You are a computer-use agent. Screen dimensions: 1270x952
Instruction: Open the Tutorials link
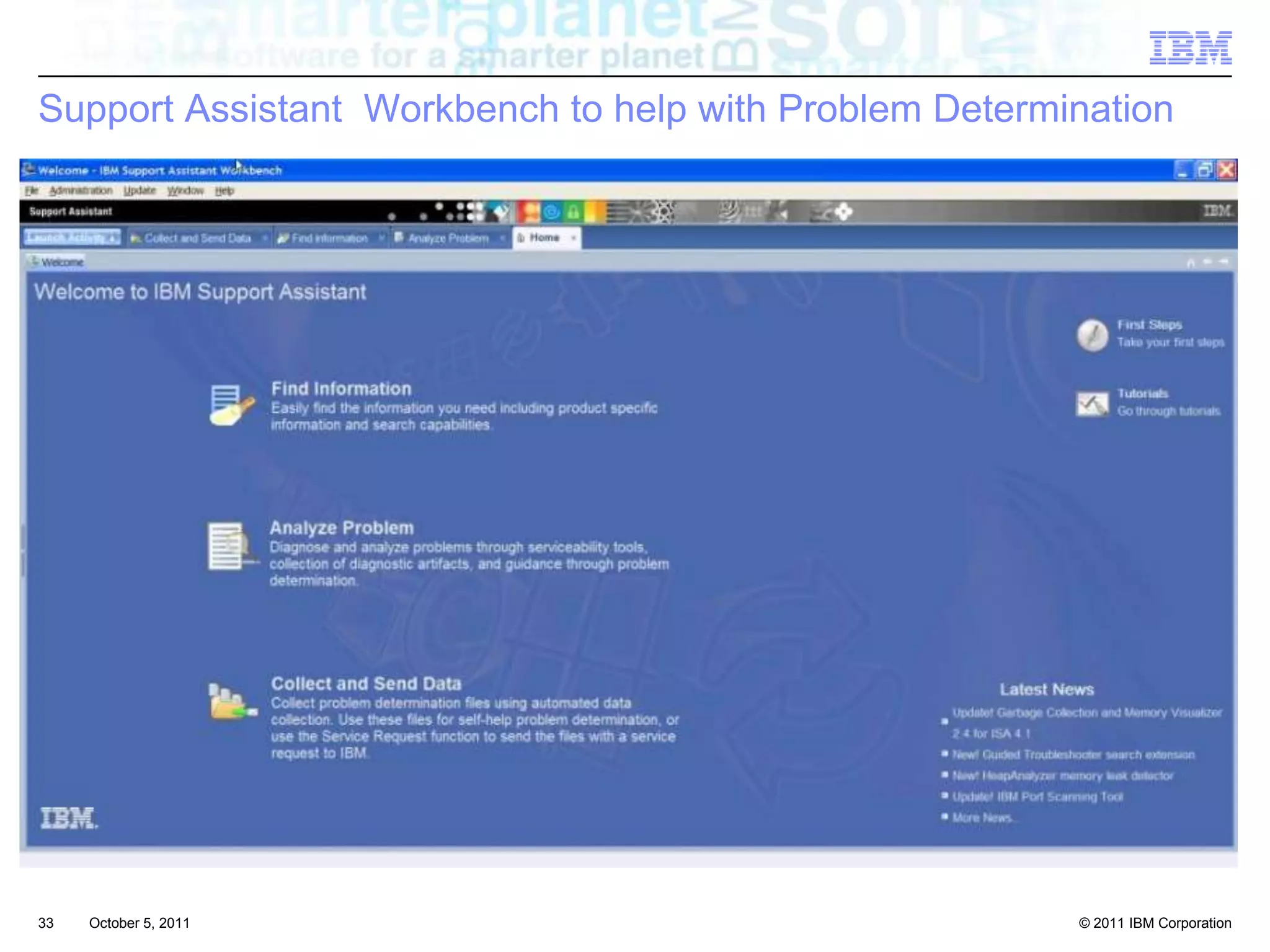coord(1142,394)
